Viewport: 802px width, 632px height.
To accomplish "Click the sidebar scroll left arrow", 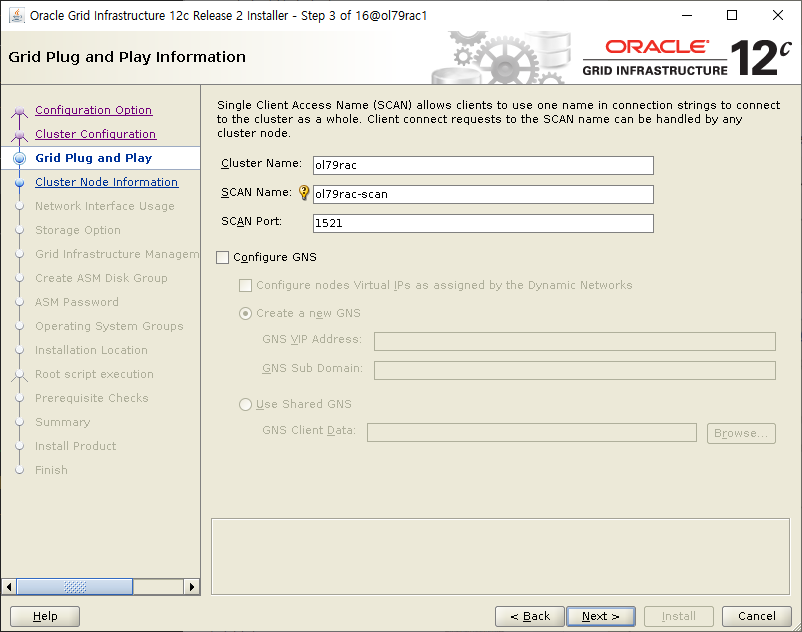I will [x=9, y=586].
